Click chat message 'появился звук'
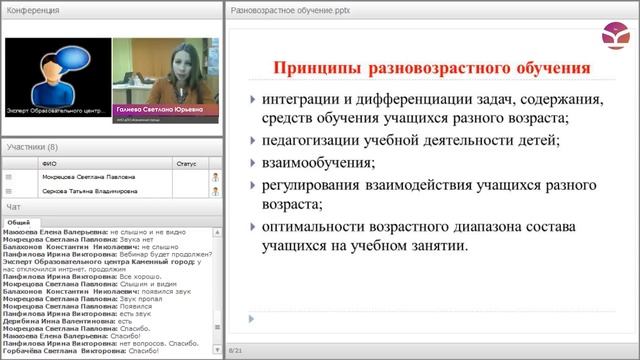640x360 pixels. (166, 291)
